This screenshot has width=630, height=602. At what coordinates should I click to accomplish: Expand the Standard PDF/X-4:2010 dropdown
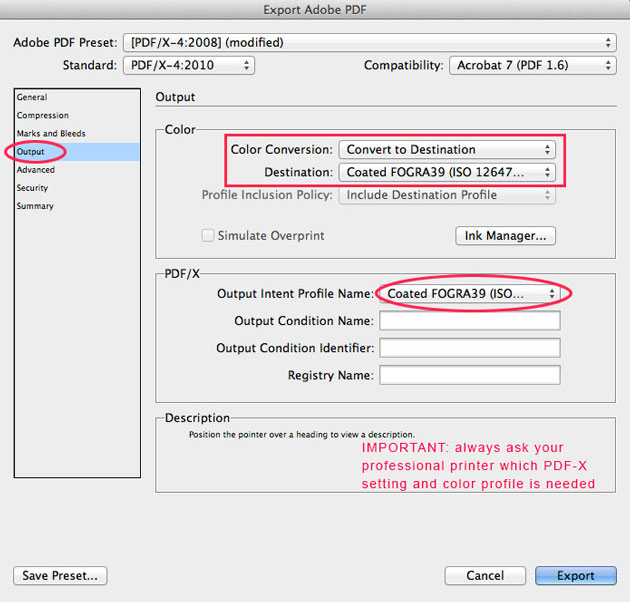188,65
